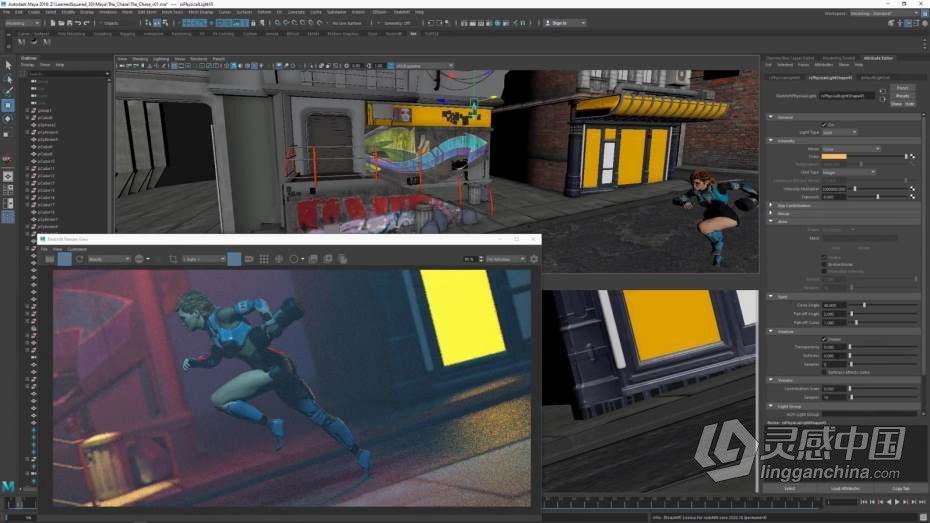This screenshot has height=523, width=930.
Task: Click the redo arrow icon
Action: tap(86, 23)
